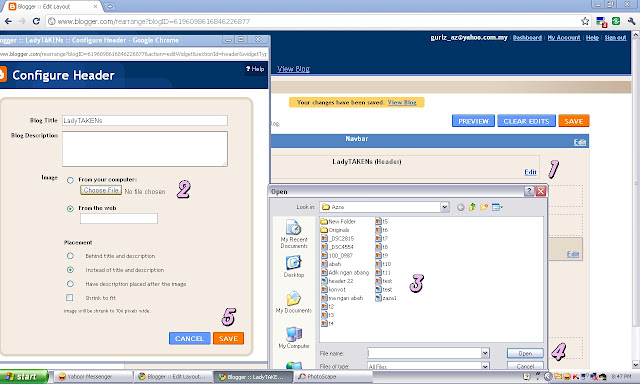Click Edit link in LadyTAKENs Header box
This screenshot has height=384, width=640.
click(x=530, y=172)
